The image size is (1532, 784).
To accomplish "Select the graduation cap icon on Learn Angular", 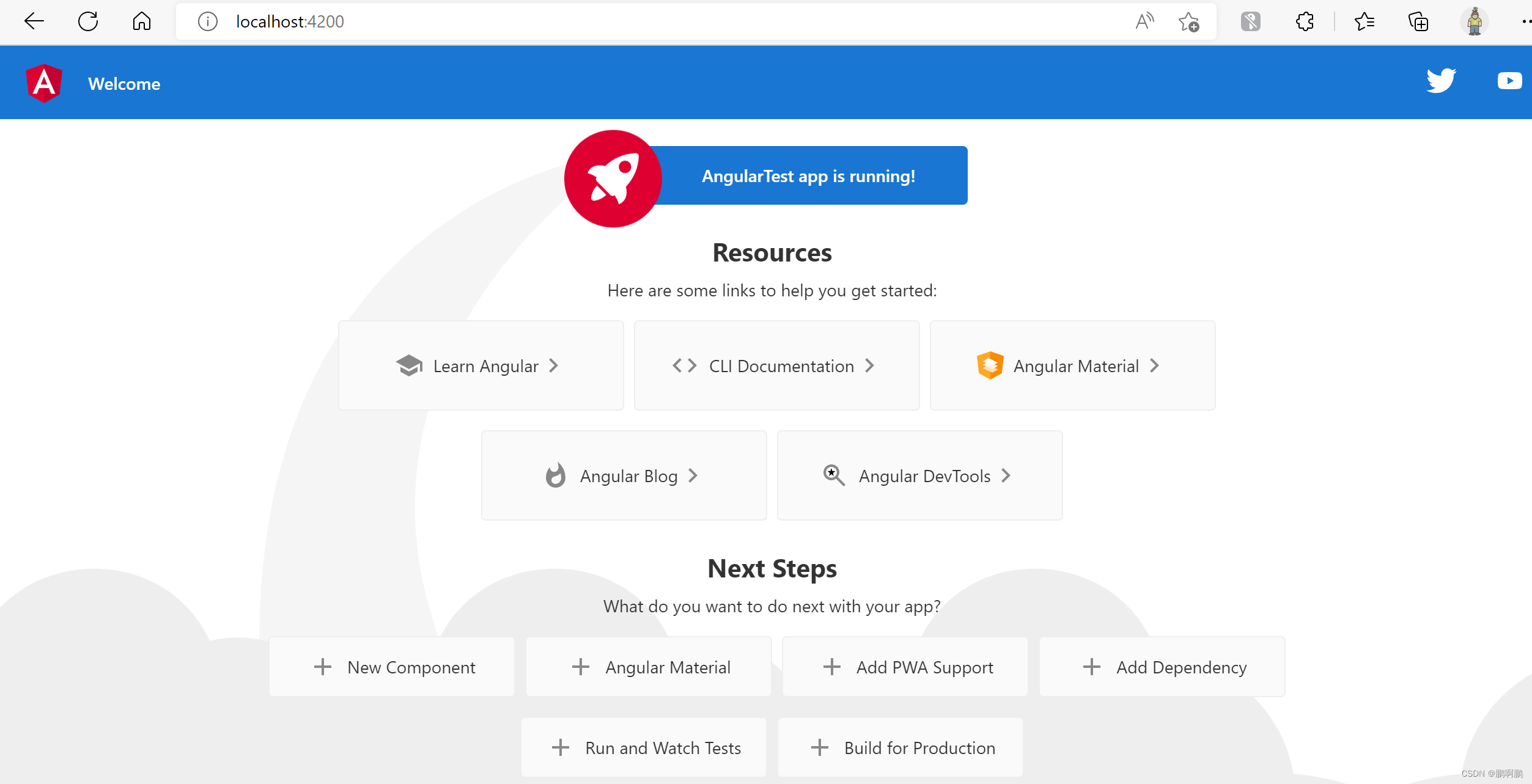I will point(408,365).
